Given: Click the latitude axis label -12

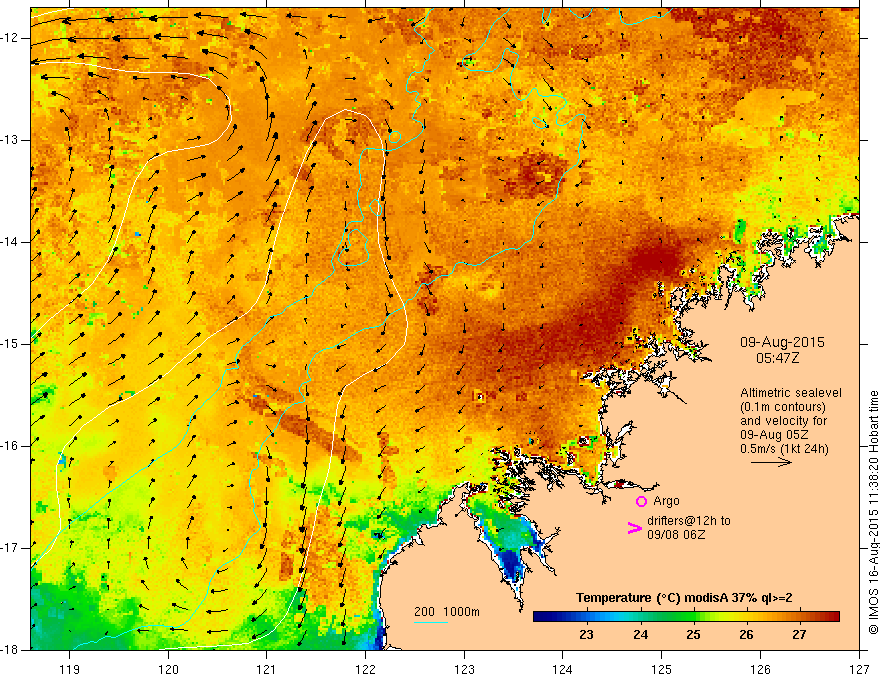Looking at the screenshot, I should (11, 38).
